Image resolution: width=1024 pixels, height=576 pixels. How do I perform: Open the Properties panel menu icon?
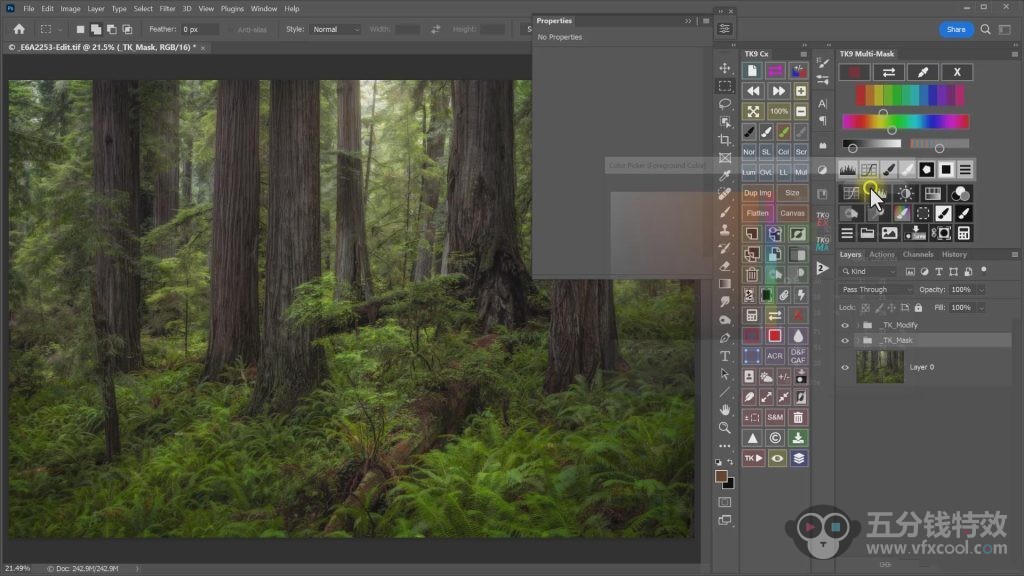pyautogui.click(x=706, y=21)
